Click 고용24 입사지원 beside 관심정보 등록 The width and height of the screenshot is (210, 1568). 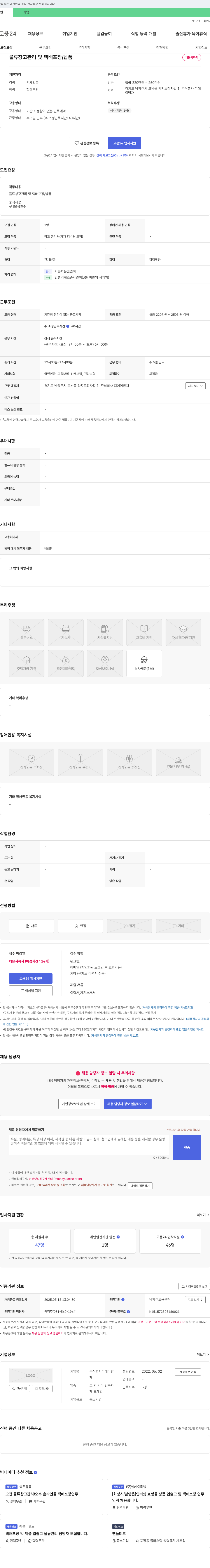pos(125,143)
